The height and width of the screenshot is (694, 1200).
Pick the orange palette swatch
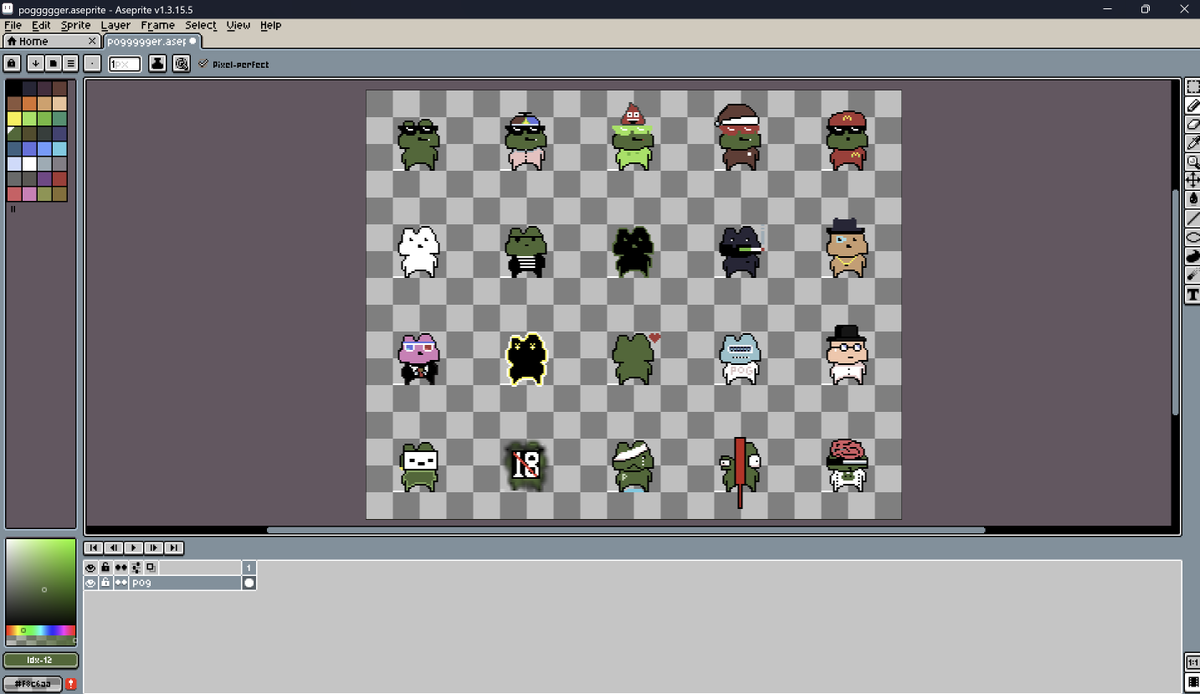(29, 103)
